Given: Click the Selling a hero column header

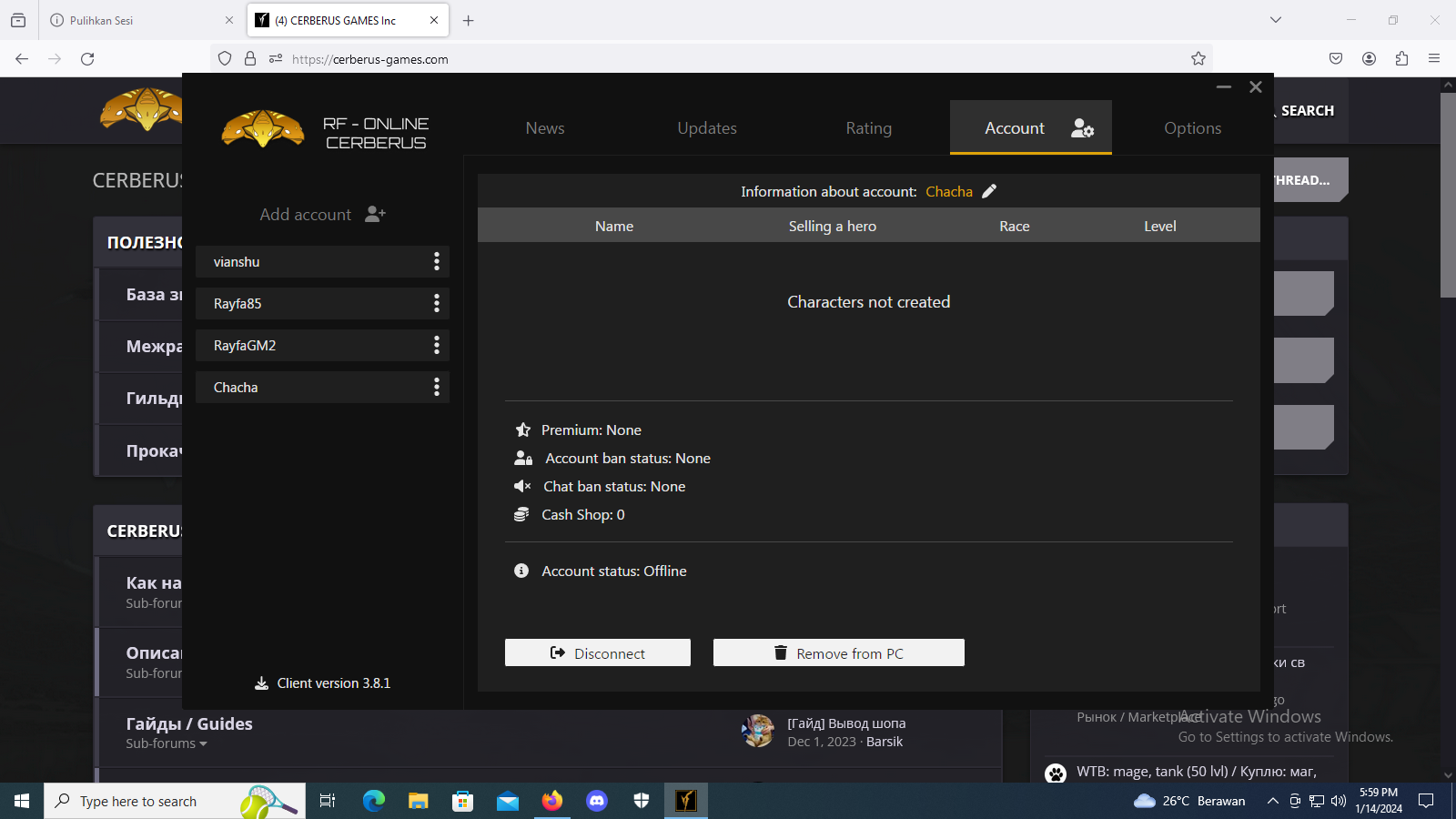Looking at the screenshot, I should 833,226.
